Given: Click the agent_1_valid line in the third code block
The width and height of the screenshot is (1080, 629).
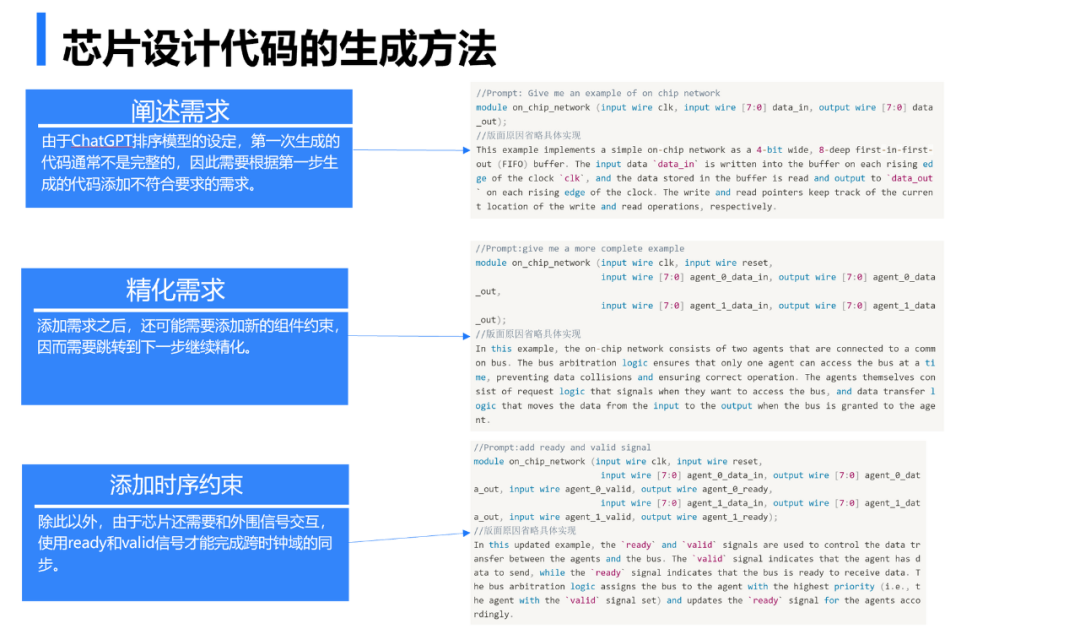Looking at the screenshot, I should pyautogui.click(x=625, y=517).
